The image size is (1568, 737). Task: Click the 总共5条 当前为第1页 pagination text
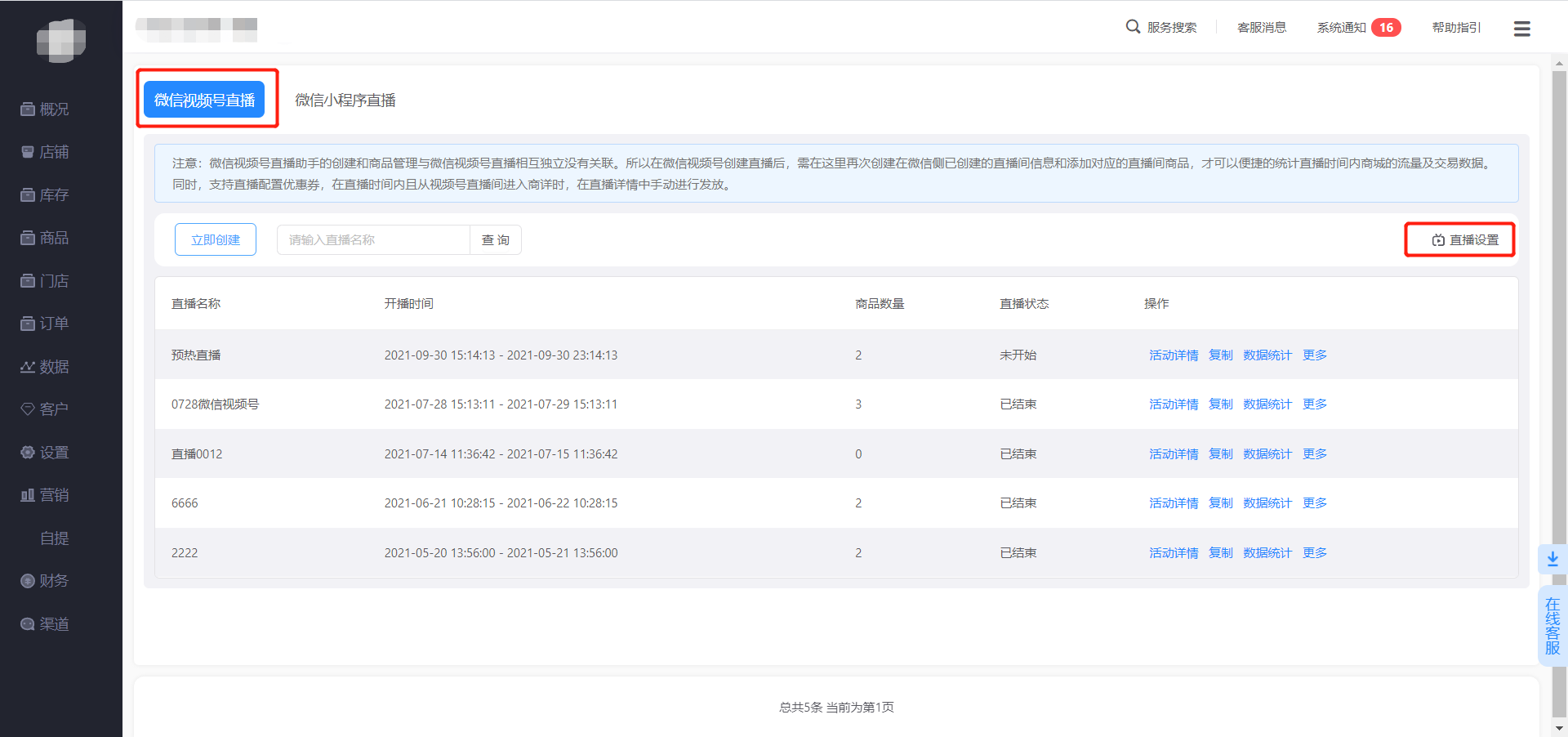(x=836, y=708)
